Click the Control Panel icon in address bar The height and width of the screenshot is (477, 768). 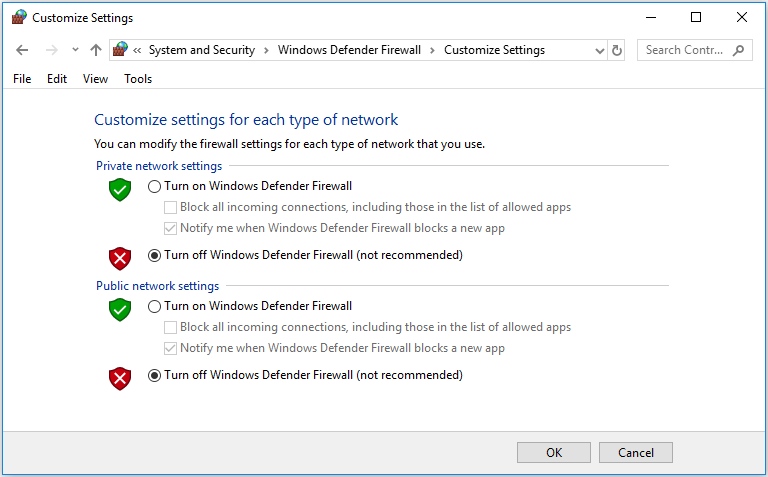point(121,50)
